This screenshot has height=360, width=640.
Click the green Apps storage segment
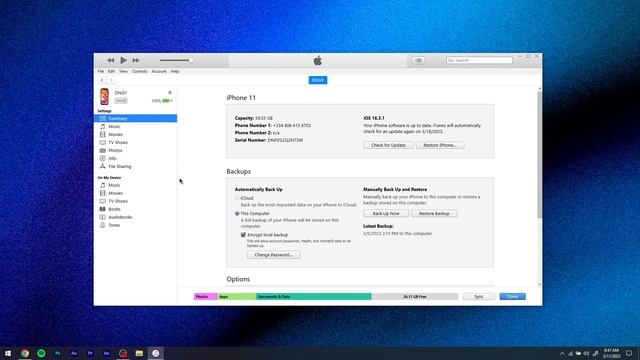[237, 297]
